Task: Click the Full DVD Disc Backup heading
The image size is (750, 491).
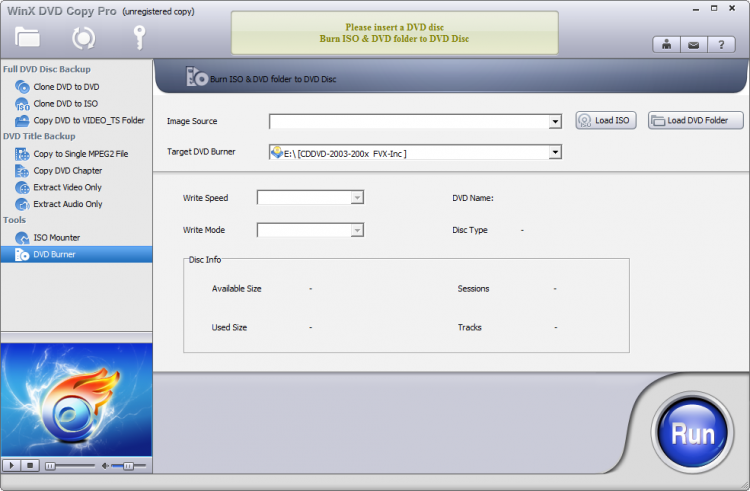Action: click(47, 69)
